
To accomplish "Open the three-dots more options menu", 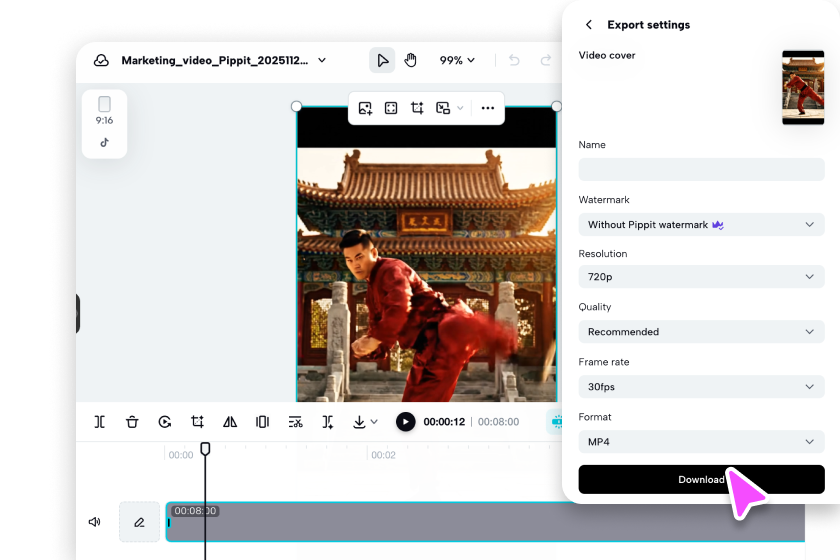I will [488, 108].
